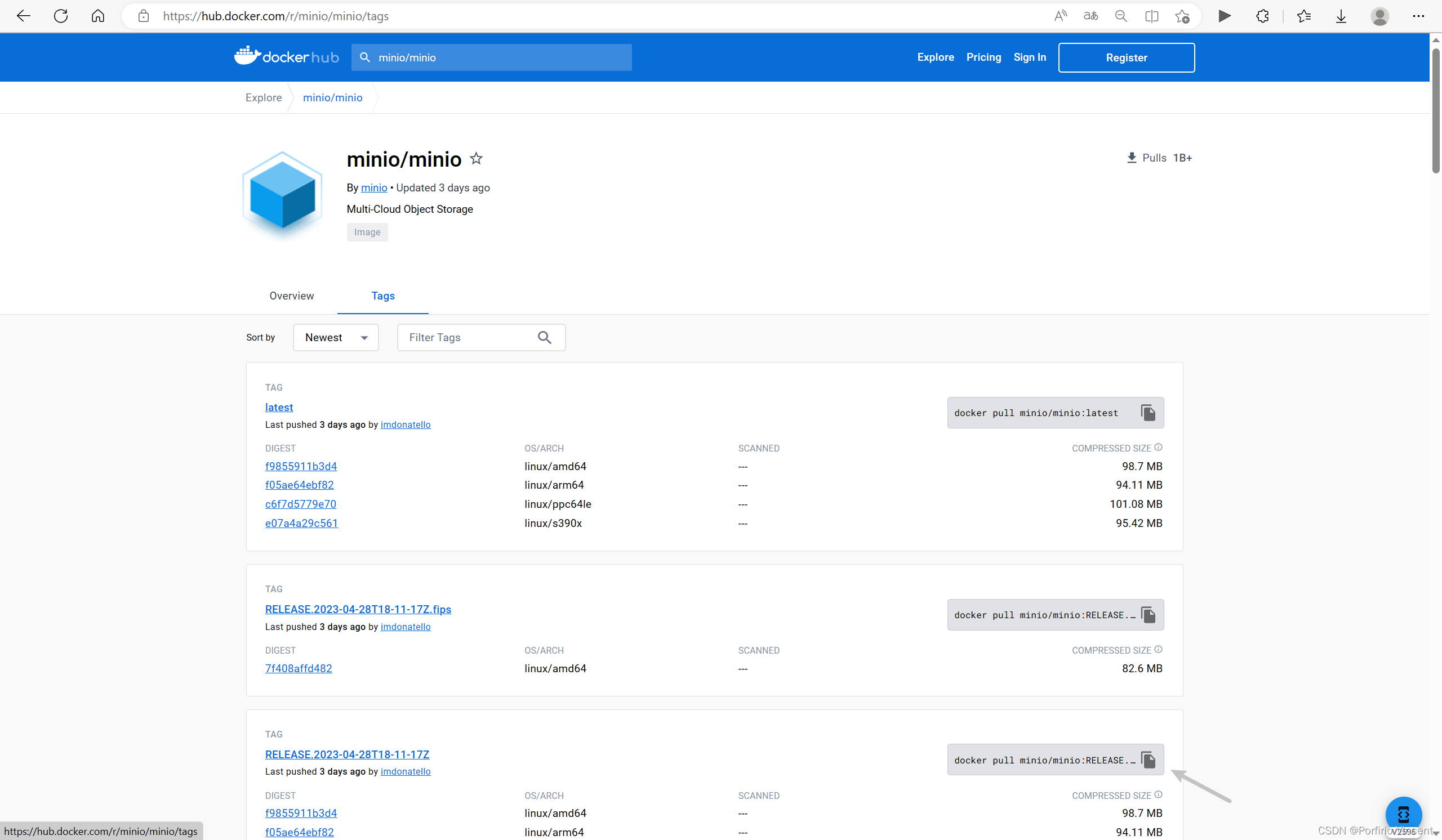Screen dimensions: 1442x840
Task: Switch to the Tags tab
Action: point(382,295)
